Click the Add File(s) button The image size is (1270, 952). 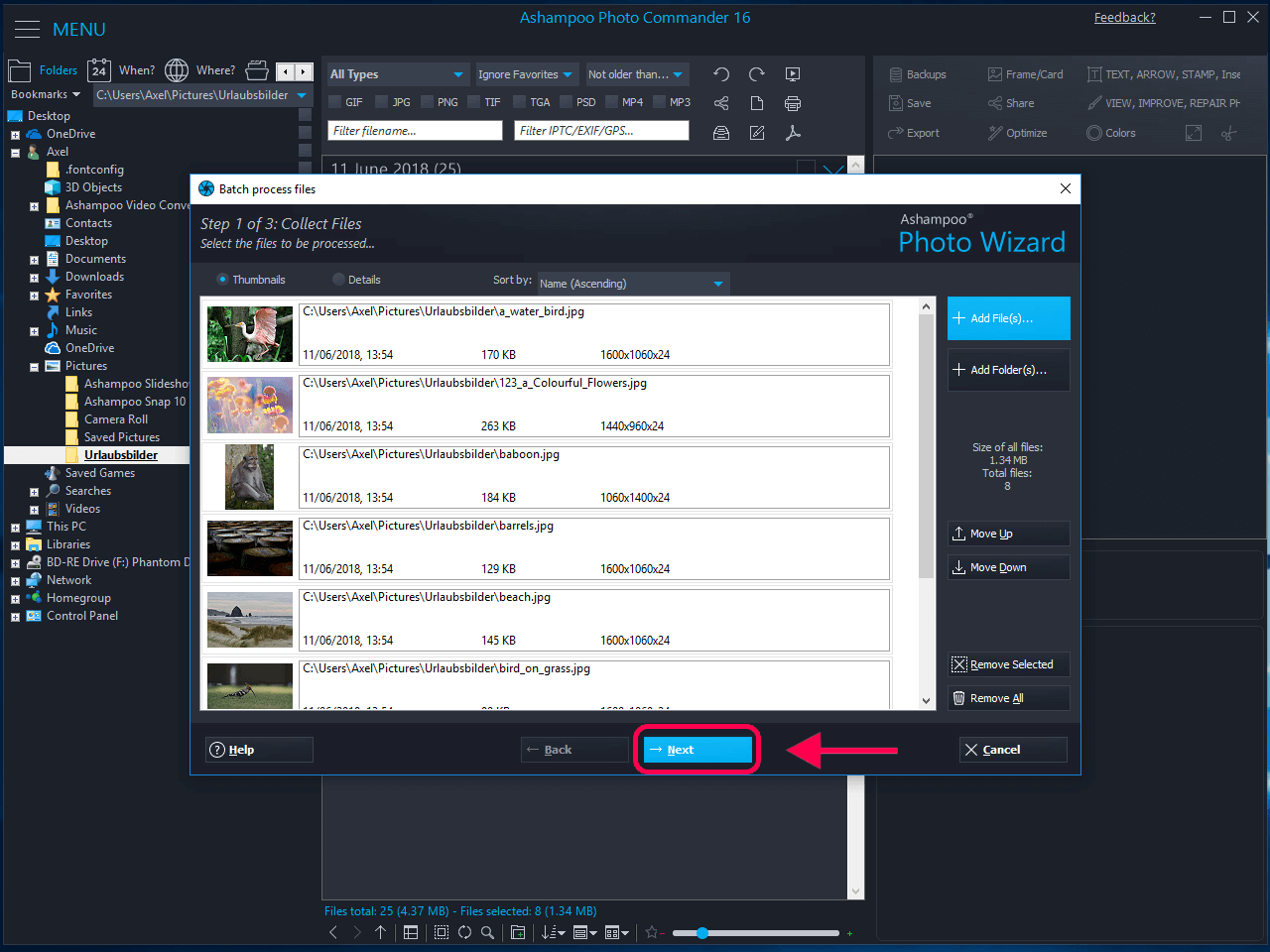1008,318
